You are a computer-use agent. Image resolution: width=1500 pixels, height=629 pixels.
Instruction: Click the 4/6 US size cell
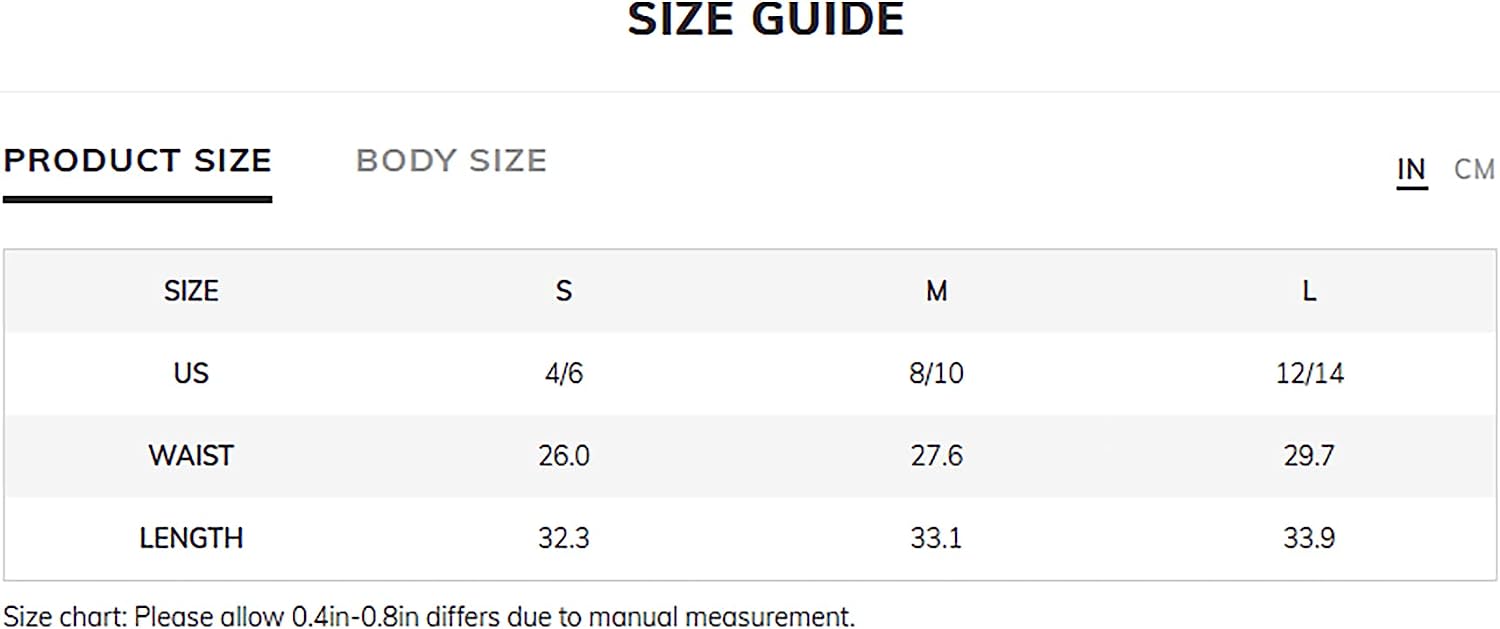click(564, 373)
